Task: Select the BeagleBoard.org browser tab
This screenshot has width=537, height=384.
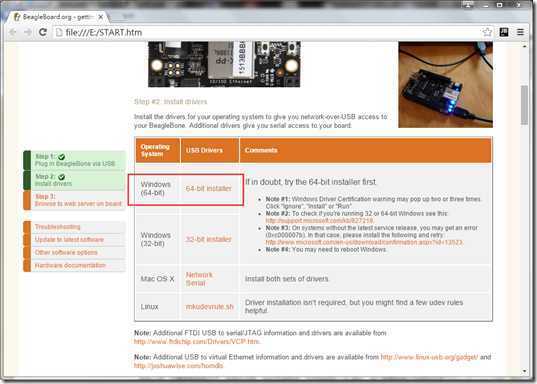Action: [x=58, y=17]
